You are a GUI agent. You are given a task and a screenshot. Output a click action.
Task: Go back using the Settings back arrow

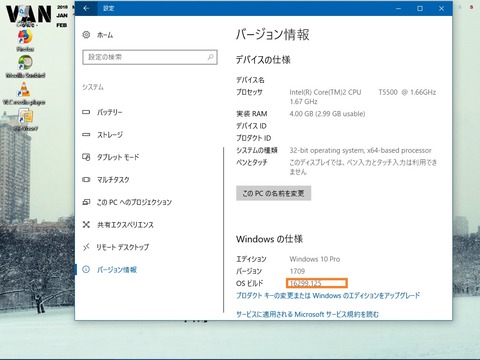[86, 8]
